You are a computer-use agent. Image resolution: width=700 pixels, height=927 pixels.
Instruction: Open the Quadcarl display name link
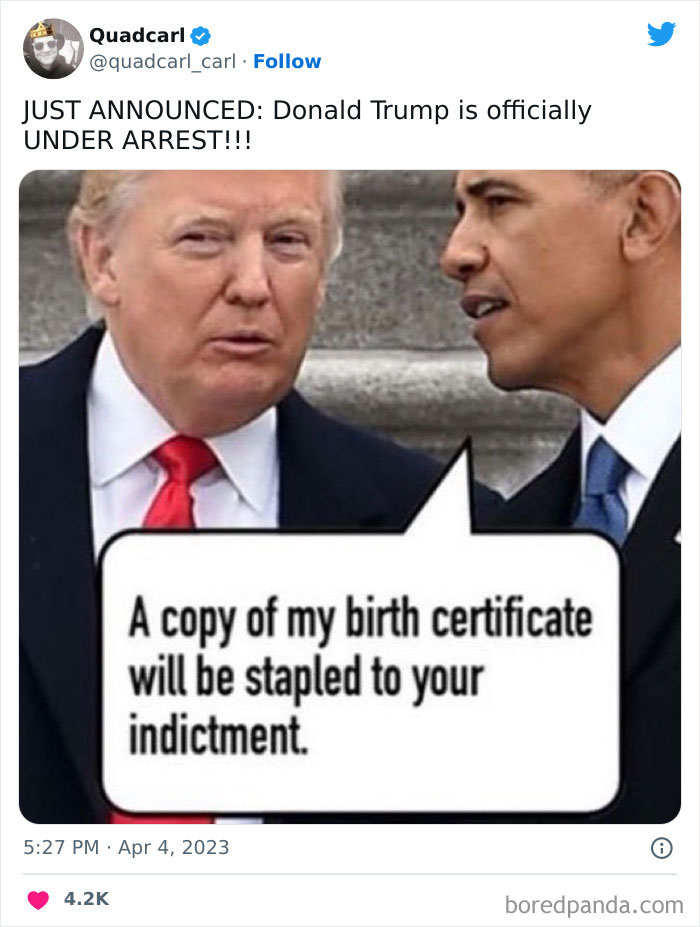pos(137,35)
